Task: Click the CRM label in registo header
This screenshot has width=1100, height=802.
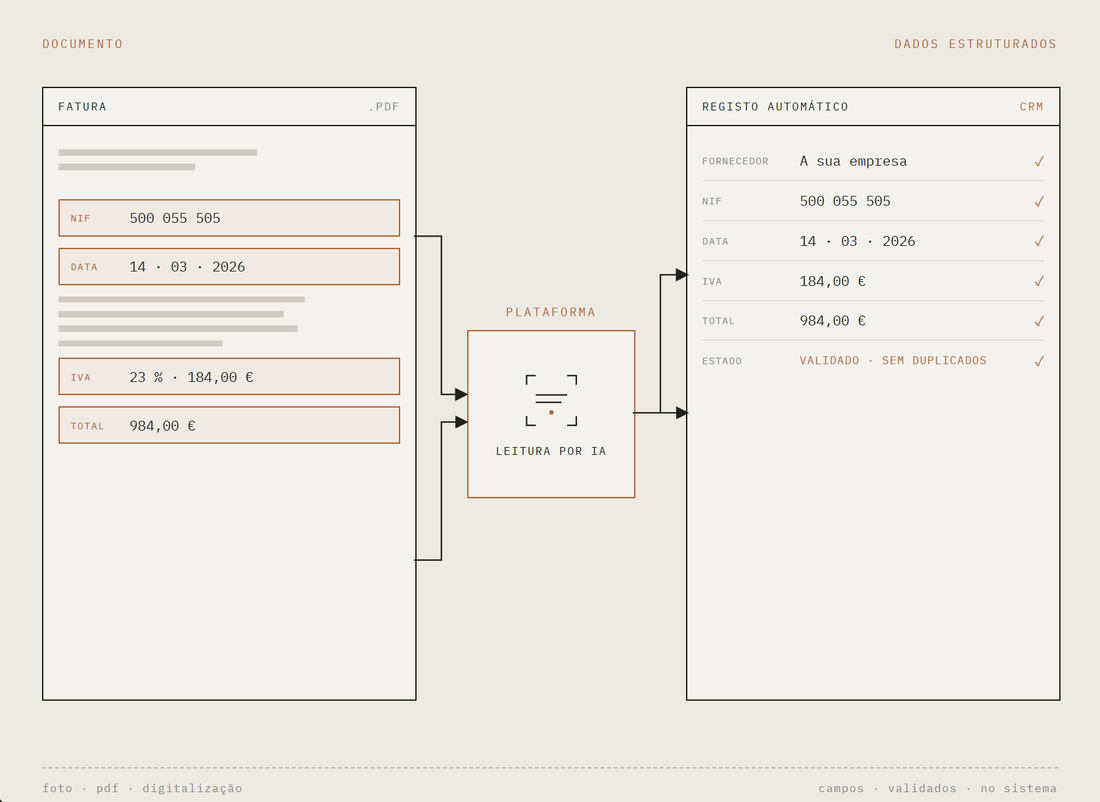Action: [1031, 107]
